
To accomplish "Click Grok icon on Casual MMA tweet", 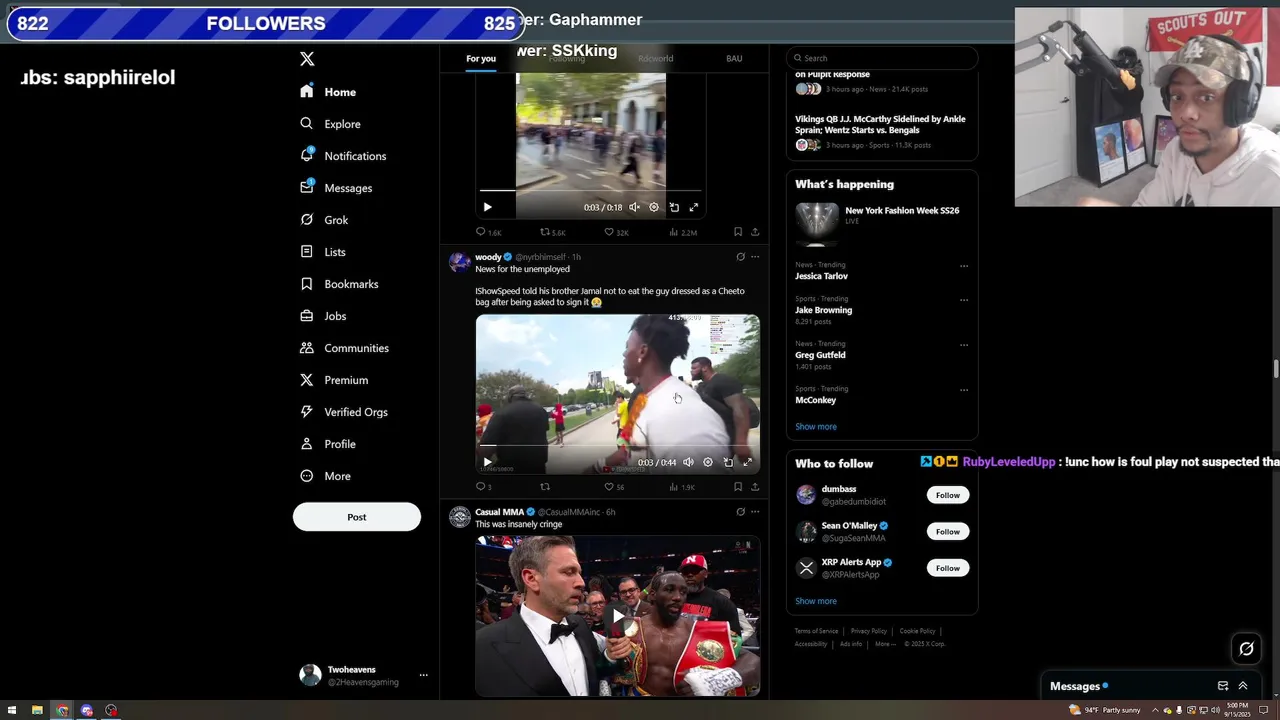I will pyautogui.click(x=740, y=512).
